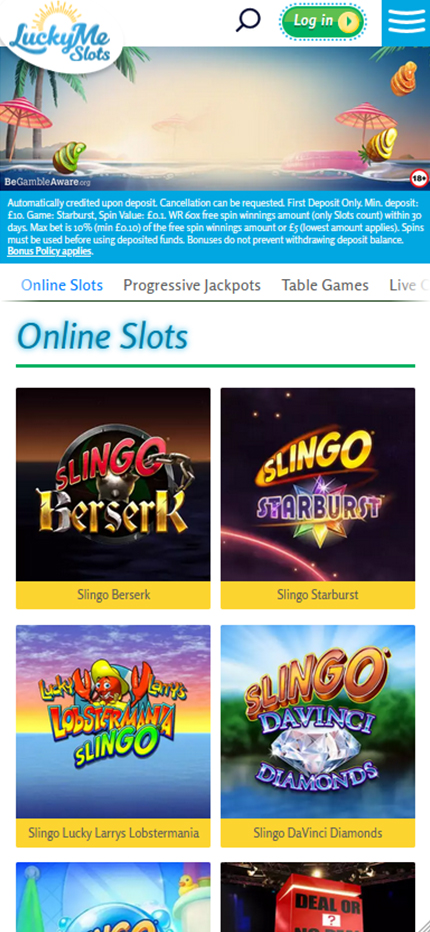This screenshot has width=430, height=932.
Task: Click the tropical beach promo banner
Action: [215, 119]
